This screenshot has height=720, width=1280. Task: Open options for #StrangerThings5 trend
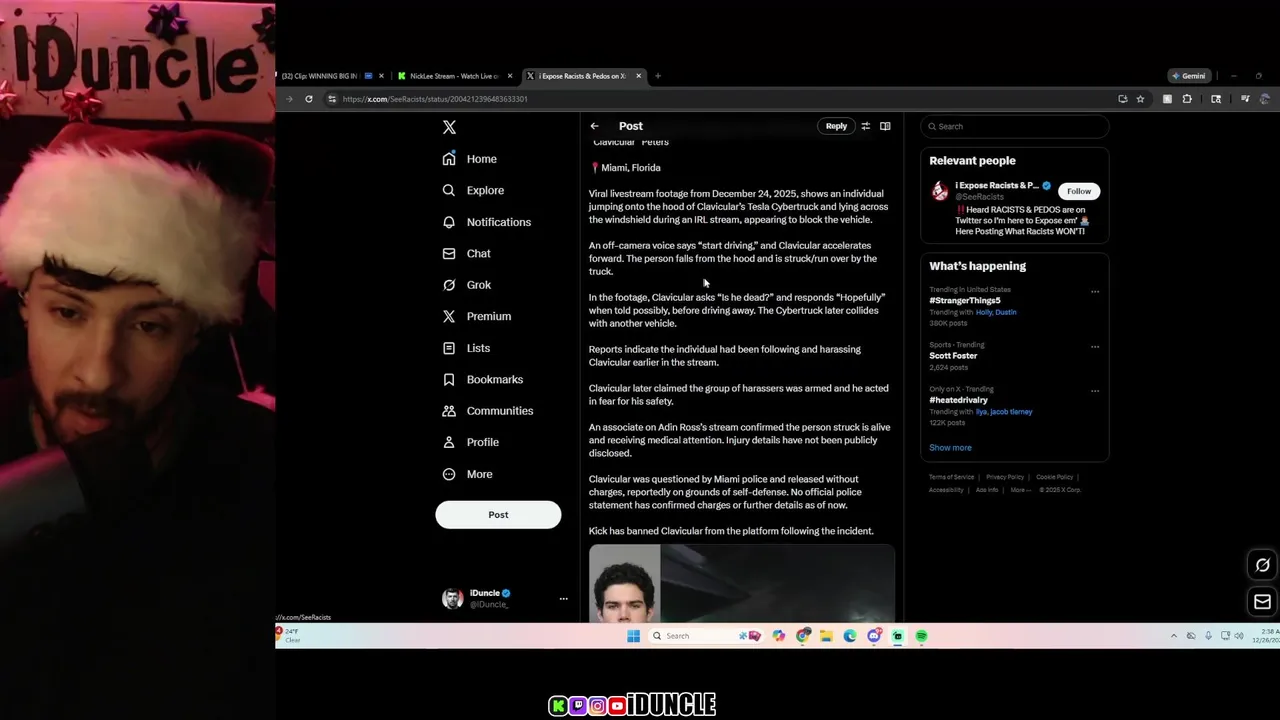pyautogui.click(x=1095, y=292)
